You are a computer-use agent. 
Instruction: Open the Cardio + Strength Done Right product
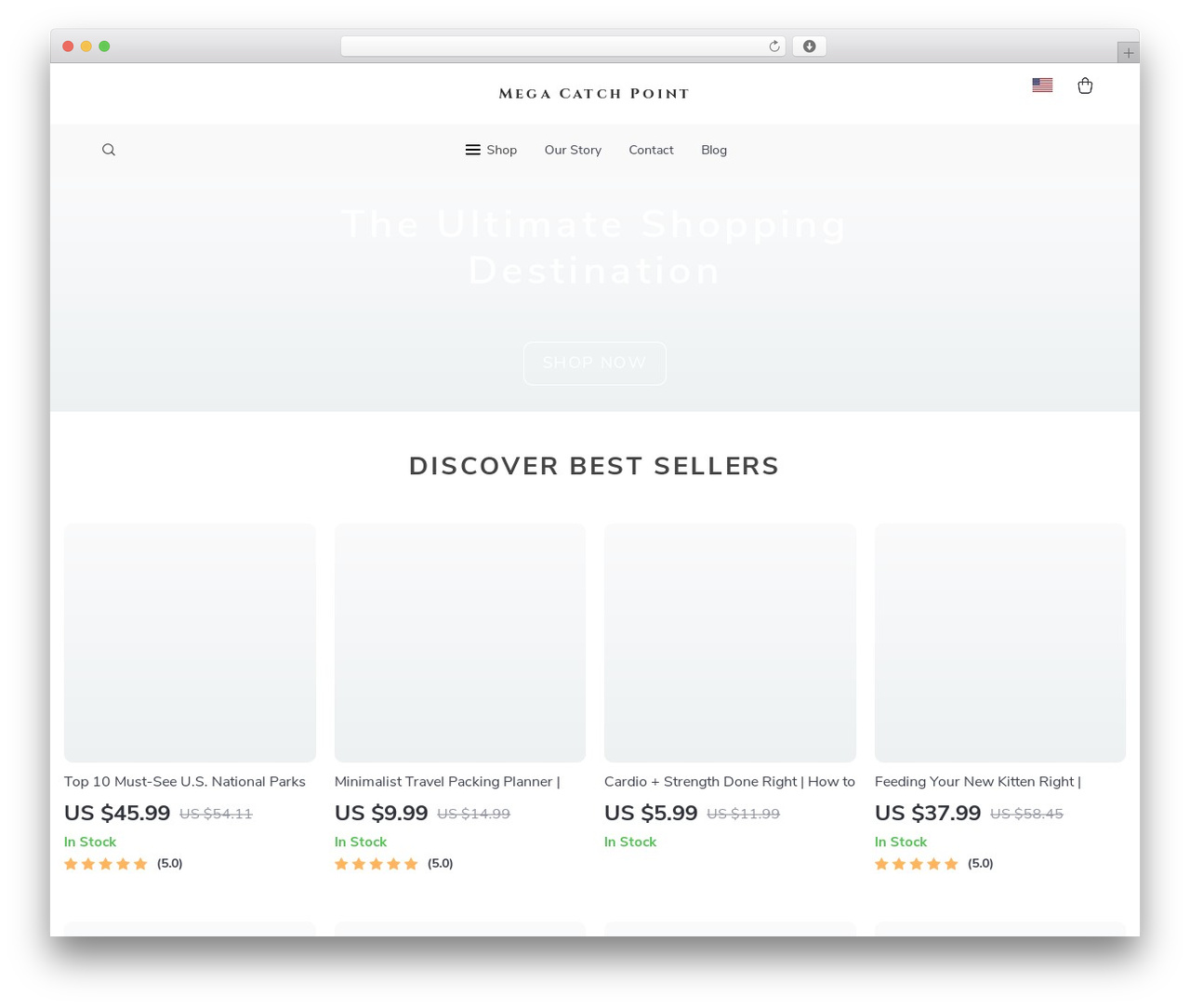[x=730, y=781]
